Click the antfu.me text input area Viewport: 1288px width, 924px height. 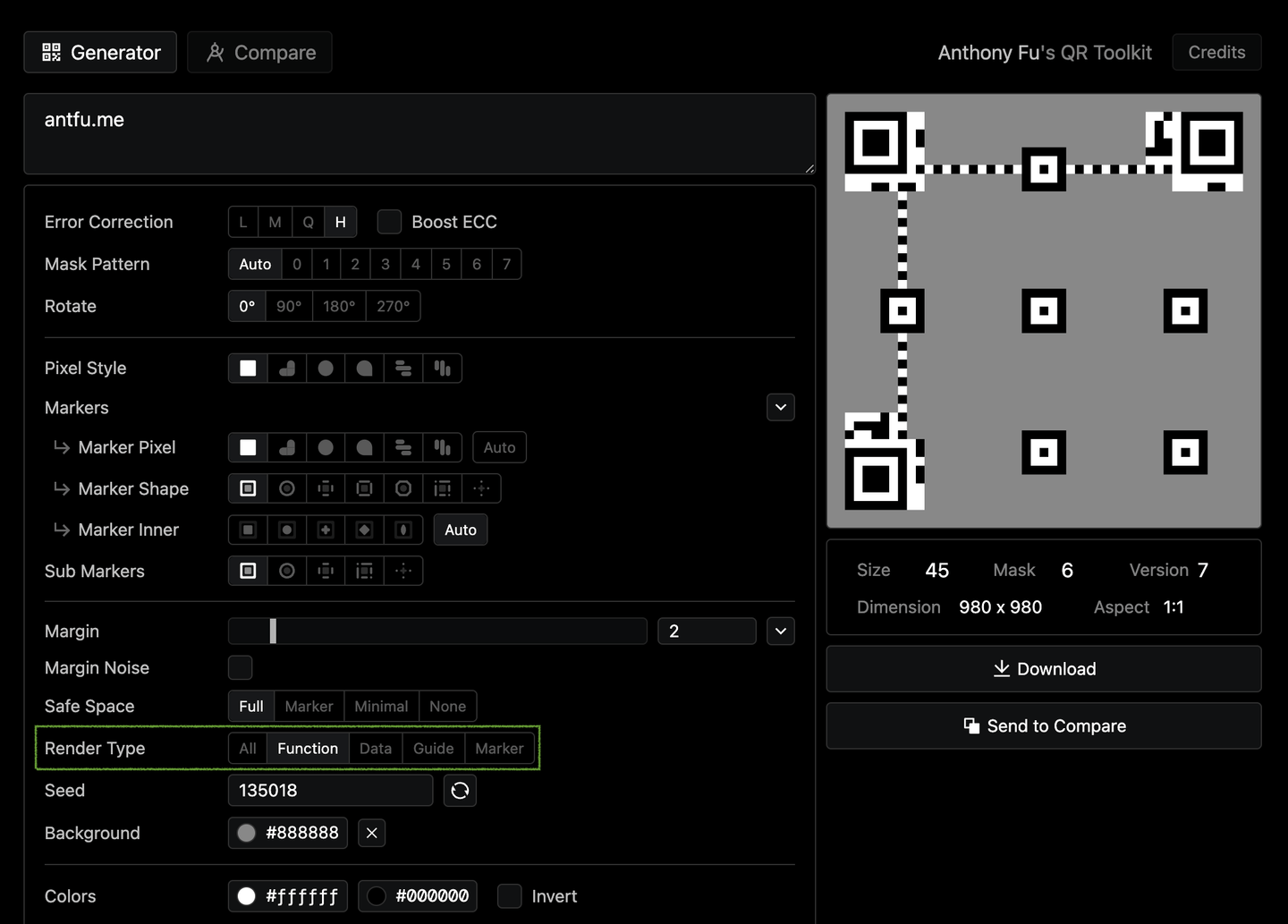419,134
